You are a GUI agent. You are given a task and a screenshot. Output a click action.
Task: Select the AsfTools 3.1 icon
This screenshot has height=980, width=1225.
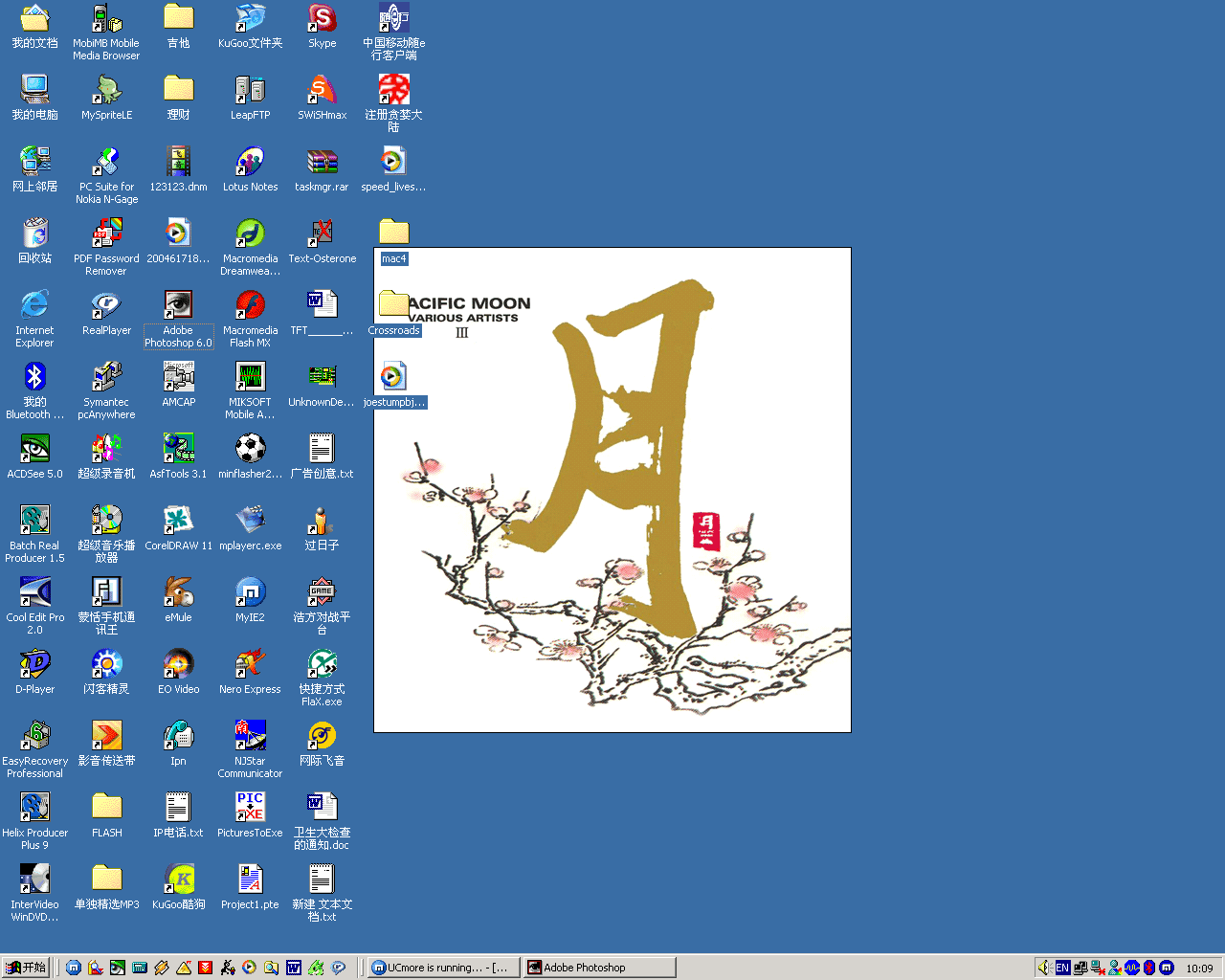point(178,457)
